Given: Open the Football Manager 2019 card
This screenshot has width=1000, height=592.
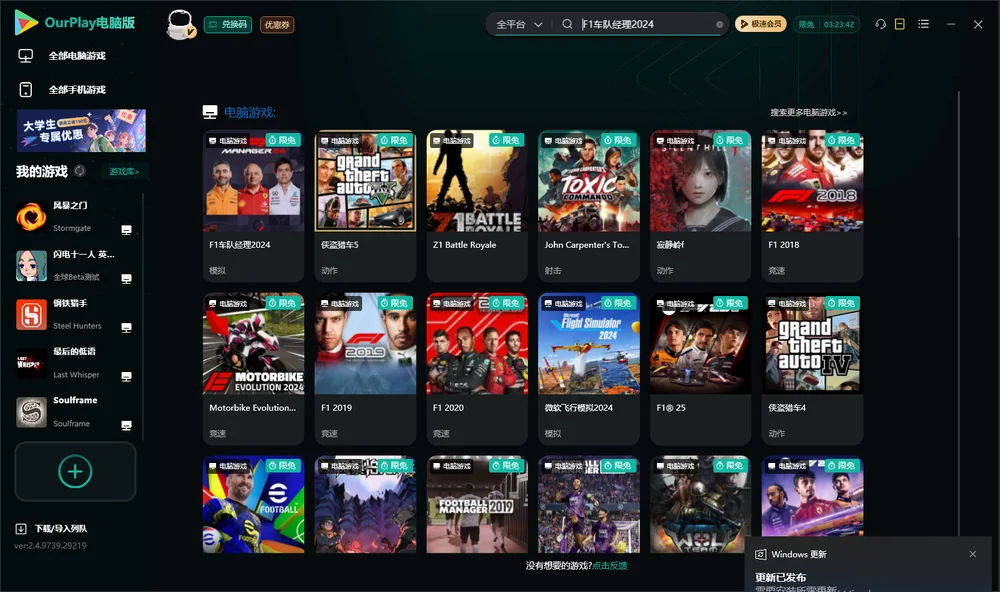Looking at the screenshot, I should [477, 504].
